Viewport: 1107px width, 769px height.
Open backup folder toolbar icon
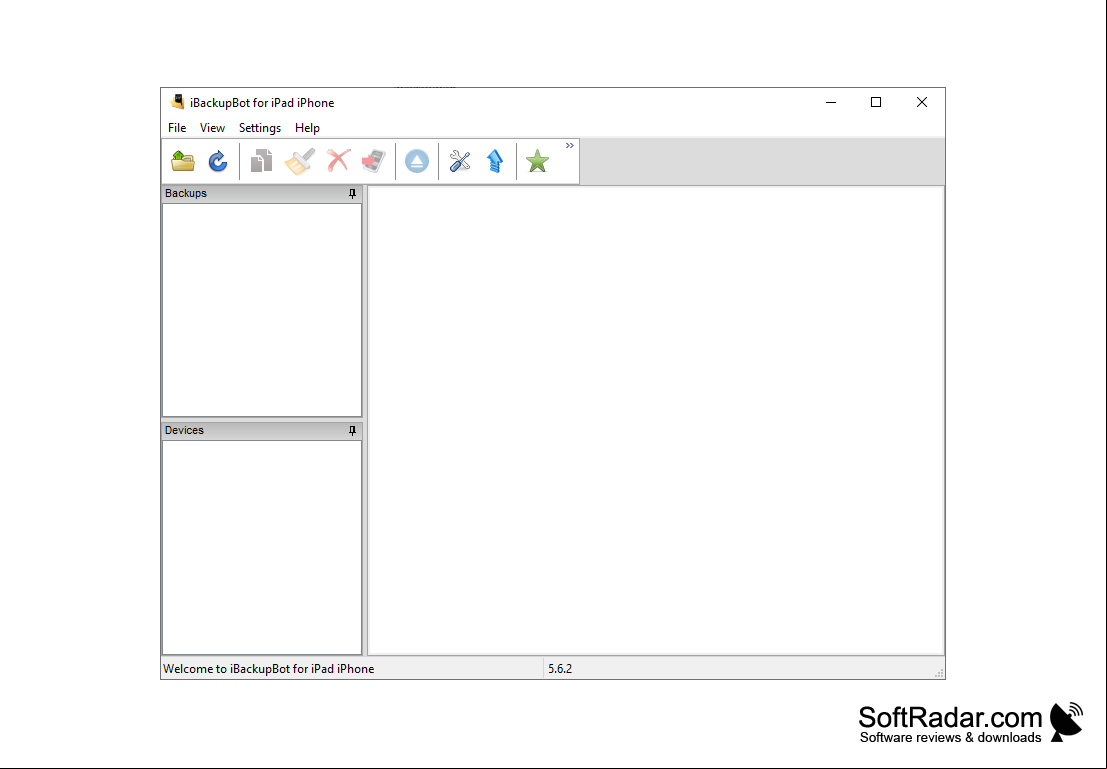click(183, 161)
